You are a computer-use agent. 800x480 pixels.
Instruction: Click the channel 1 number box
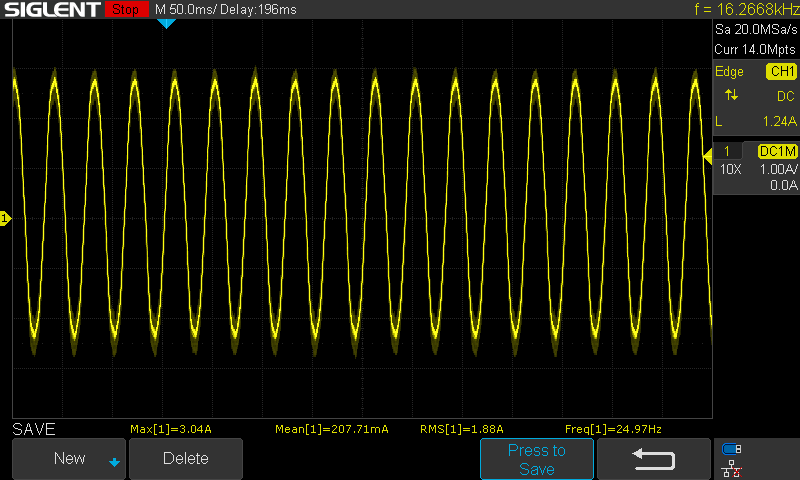[727, 151]
